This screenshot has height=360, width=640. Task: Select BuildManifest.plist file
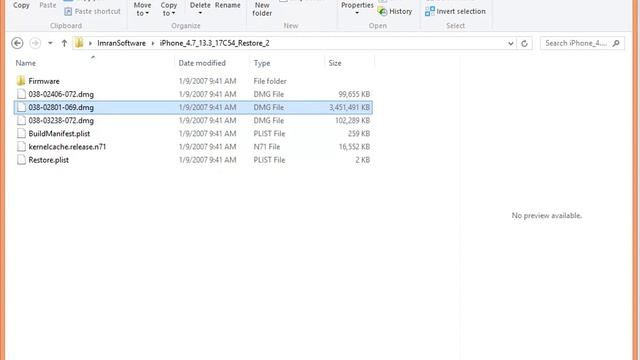point(59,133)
